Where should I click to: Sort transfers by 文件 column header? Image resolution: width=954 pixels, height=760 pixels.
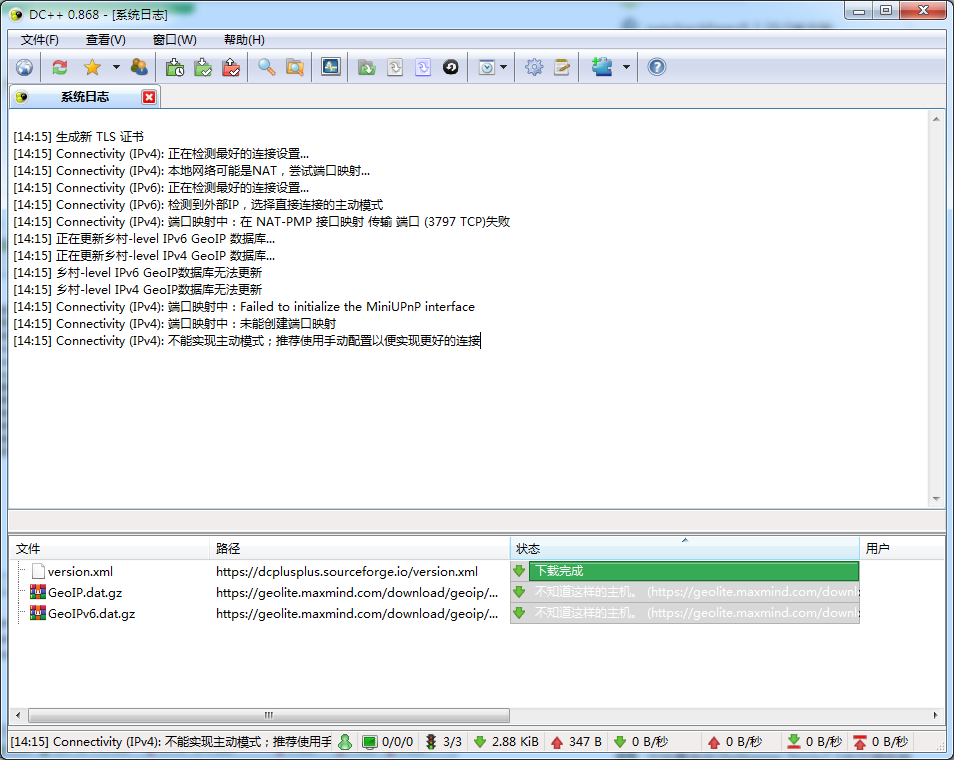110,549
